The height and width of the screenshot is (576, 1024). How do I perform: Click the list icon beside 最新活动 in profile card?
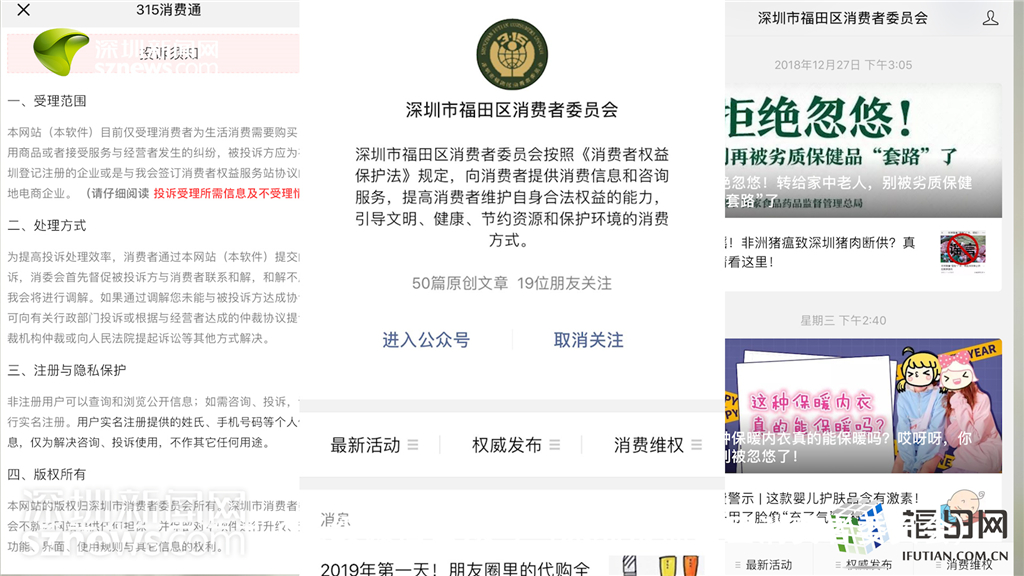click(x=413, y=445)
